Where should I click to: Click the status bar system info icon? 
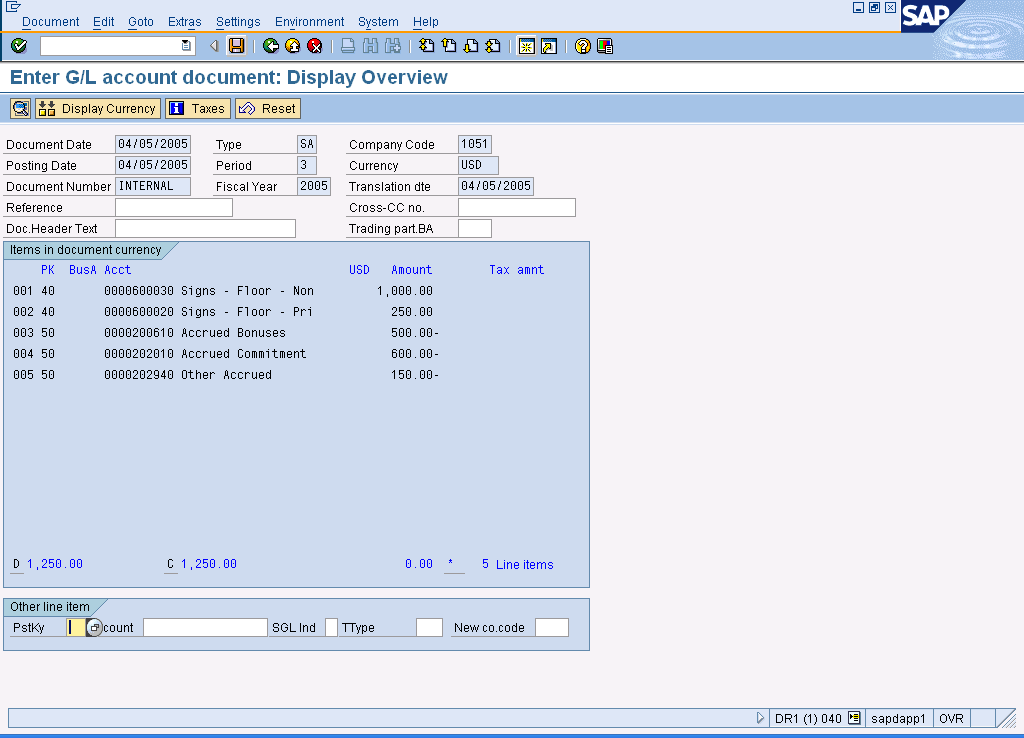tap(854, 718)
